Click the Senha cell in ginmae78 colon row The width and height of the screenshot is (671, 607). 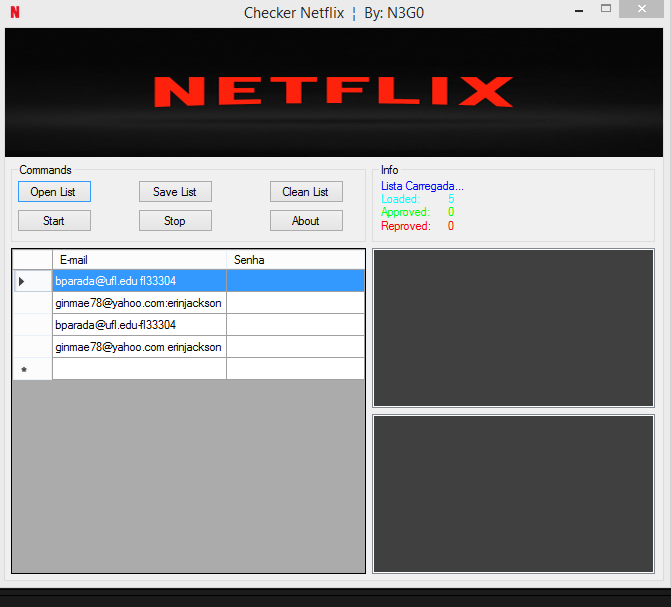click(x=295, y=303)
